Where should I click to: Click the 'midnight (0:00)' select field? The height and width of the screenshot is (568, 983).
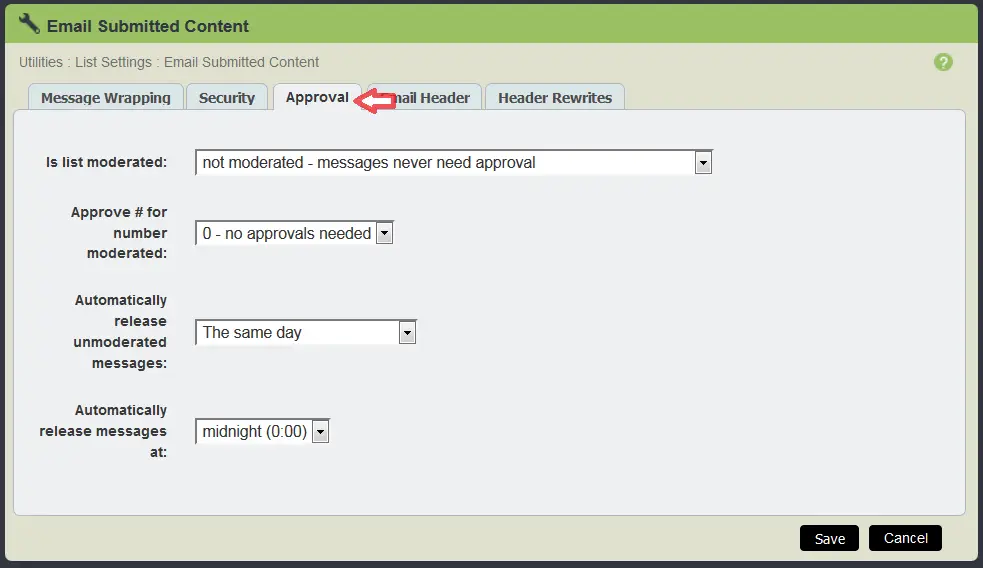click(262, 432)
